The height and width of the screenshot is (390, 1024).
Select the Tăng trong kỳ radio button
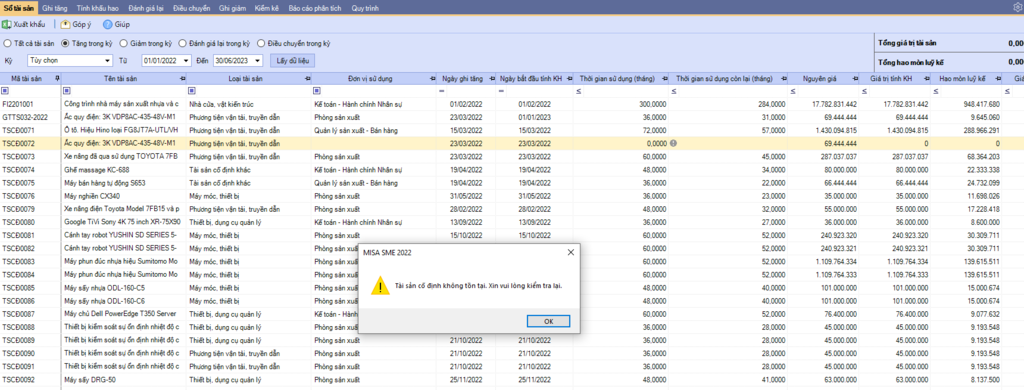point(65,44)
